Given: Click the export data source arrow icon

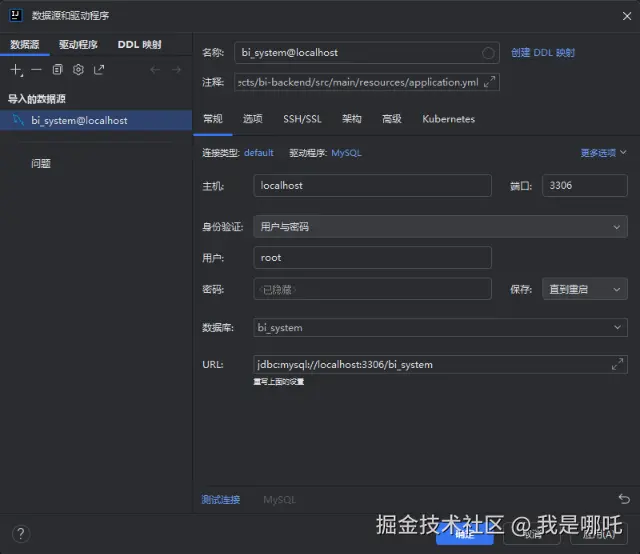Looking at the screenshot, I should pyautogui.click(x=99, y=70).
